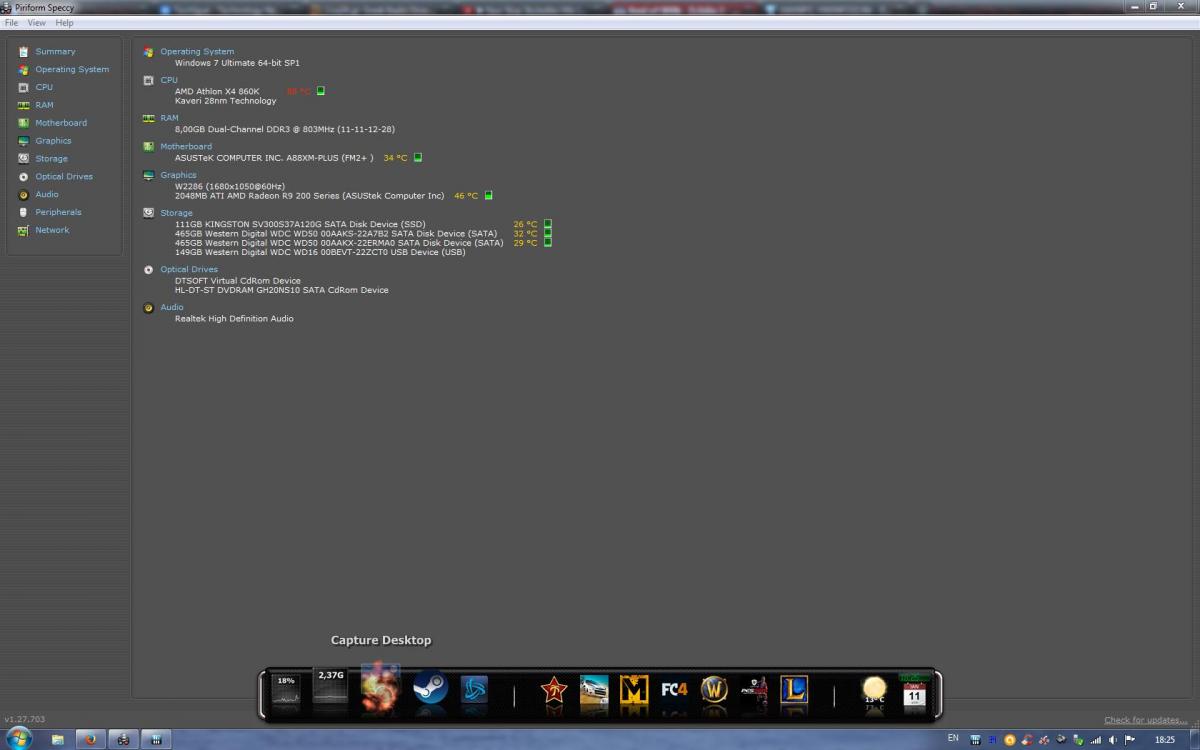Click the weather widget in the dock

click(874, 690)
